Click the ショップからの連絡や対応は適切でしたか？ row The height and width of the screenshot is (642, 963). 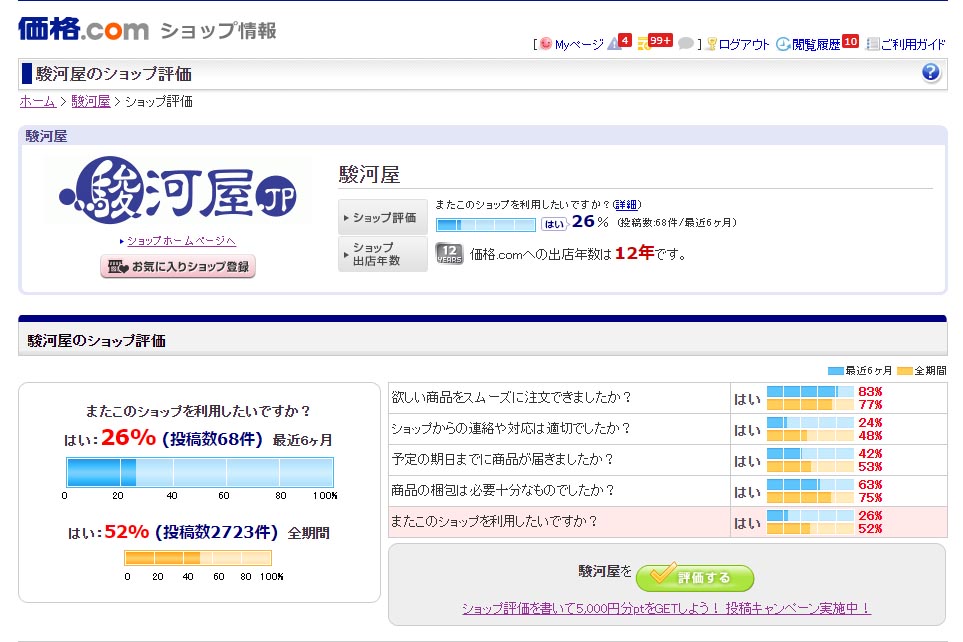[668, 429]
